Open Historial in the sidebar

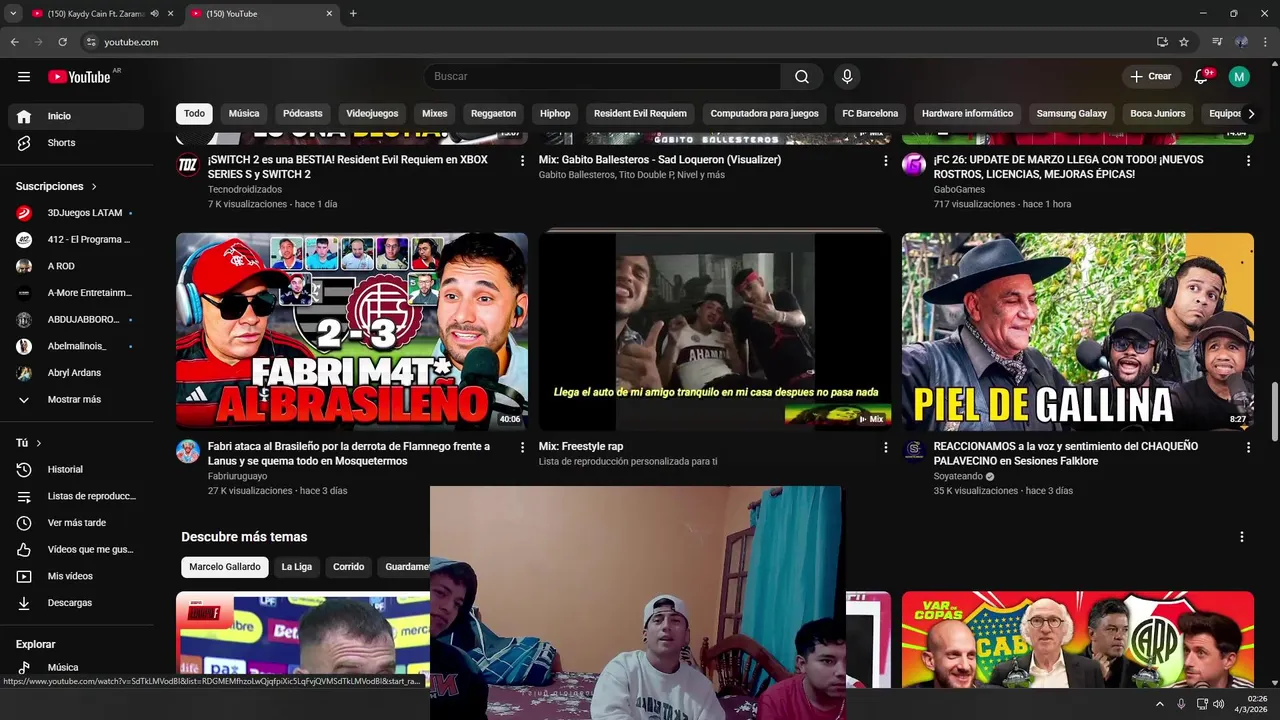tap(76, 470)
